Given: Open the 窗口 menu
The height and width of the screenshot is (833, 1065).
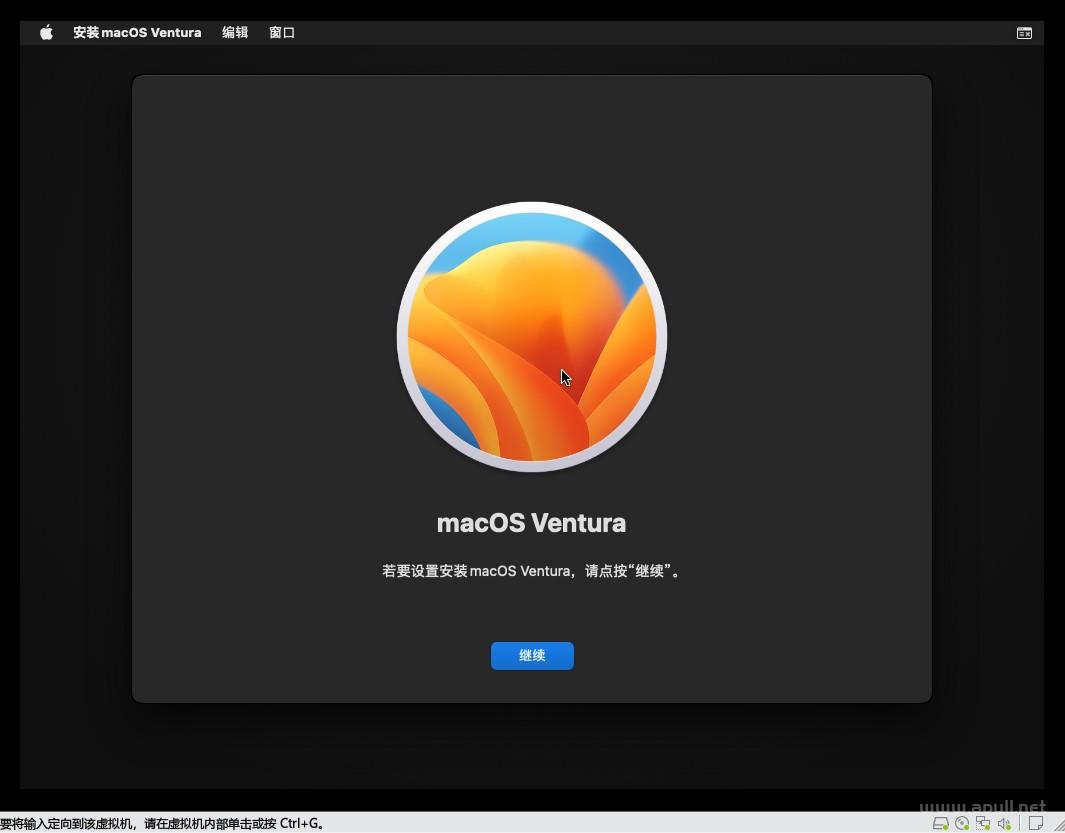Looking at the screenshot, I should coord(282,33).
